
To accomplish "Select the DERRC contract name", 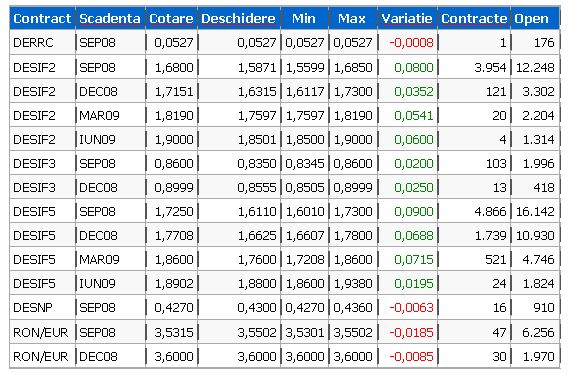I will pos(33,43).
